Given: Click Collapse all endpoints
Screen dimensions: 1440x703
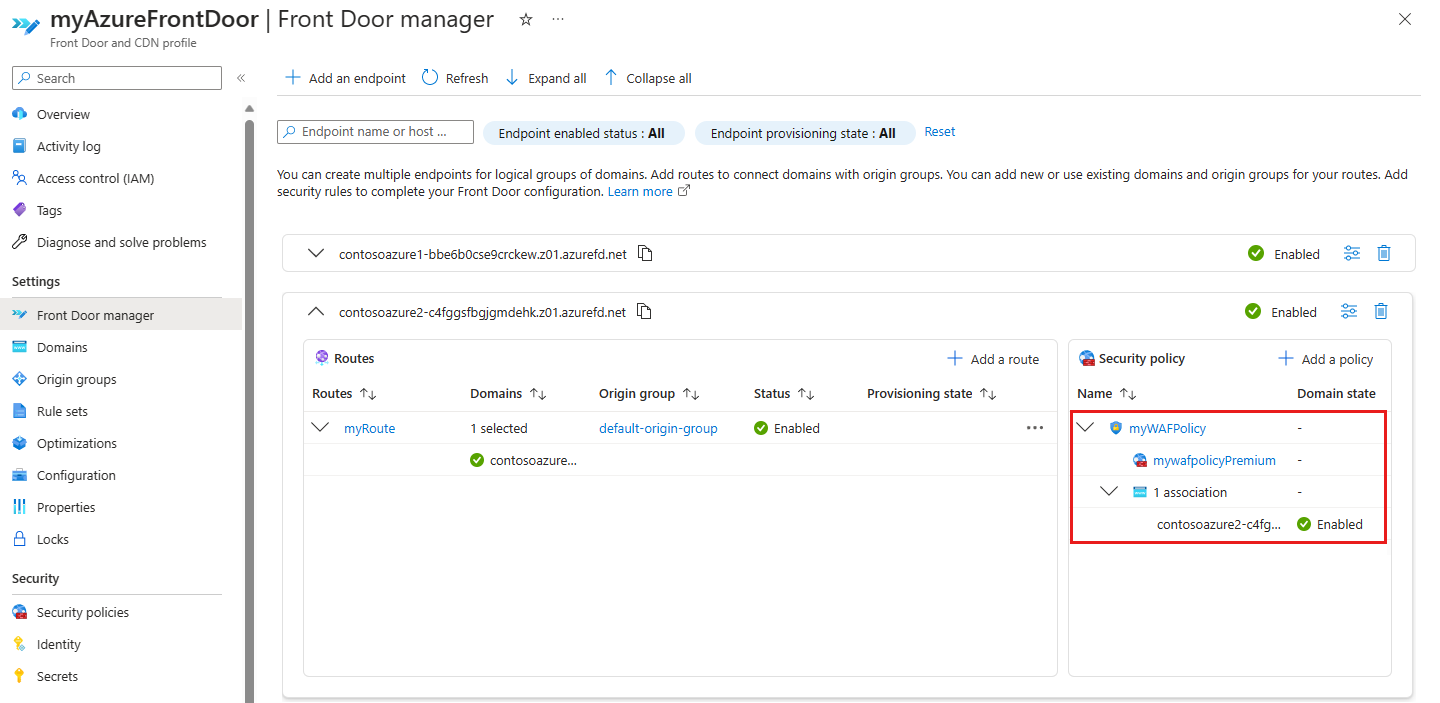Looking at the screenshot, I should tap(647, 78).
